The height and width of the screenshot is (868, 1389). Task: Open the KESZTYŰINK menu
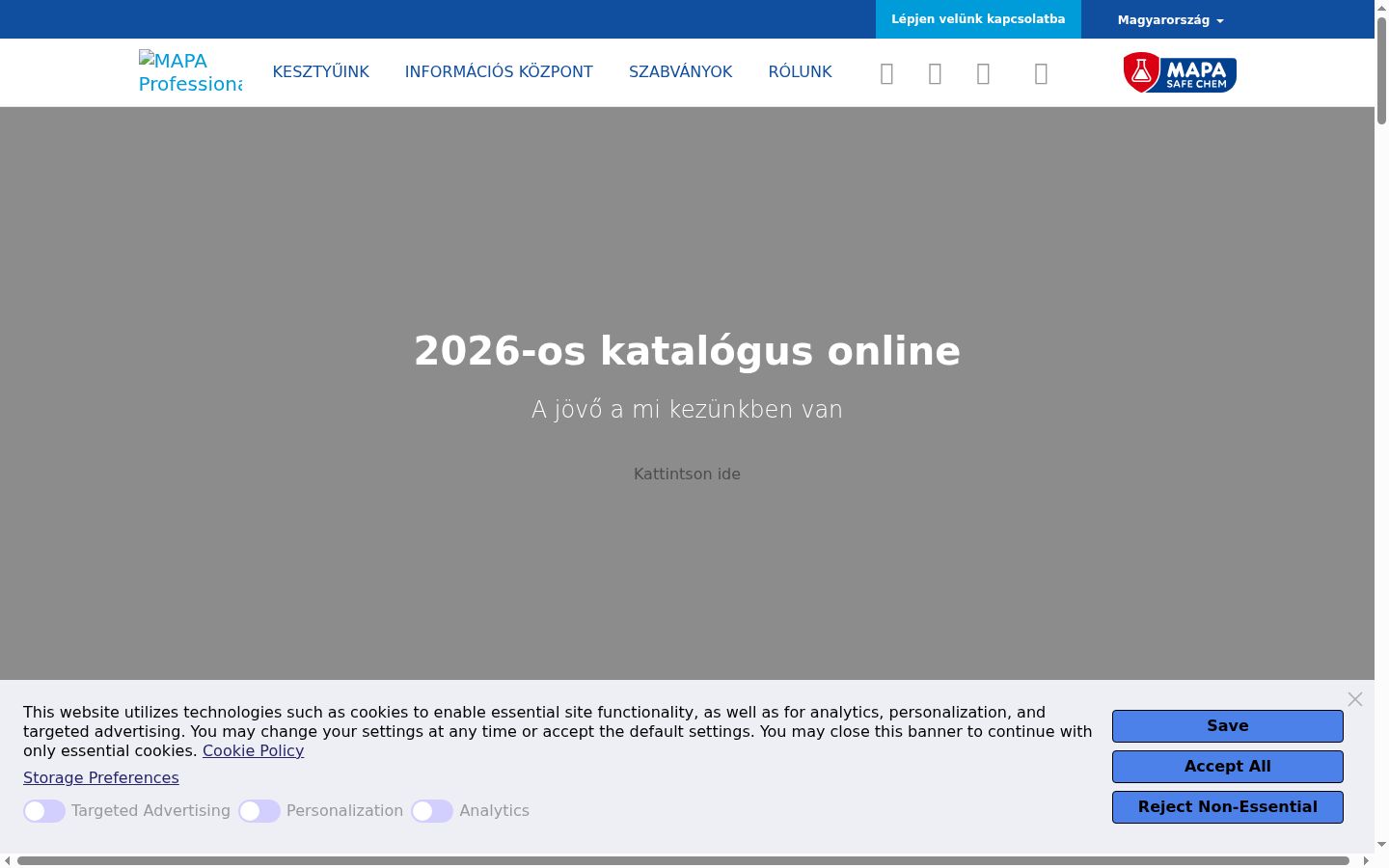coord(321,72)
